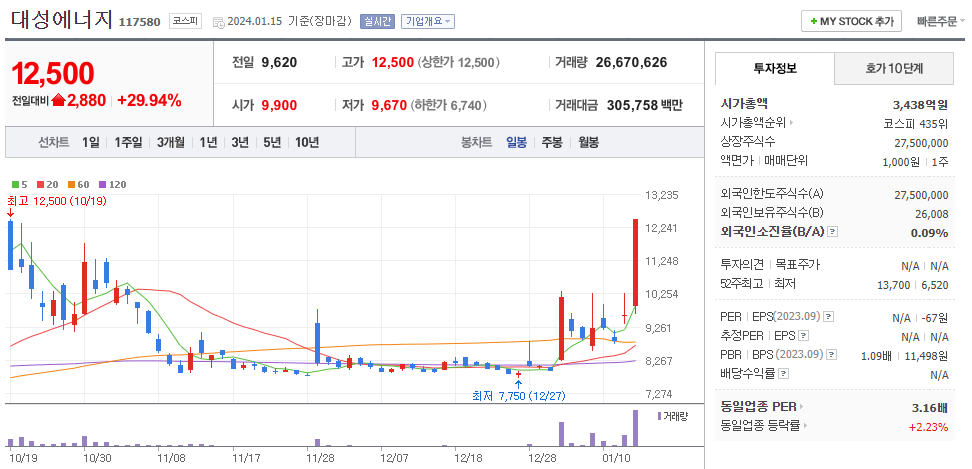Switch to the 투자정보 tab
Screen dimensions: 972x469
point(775,68)
